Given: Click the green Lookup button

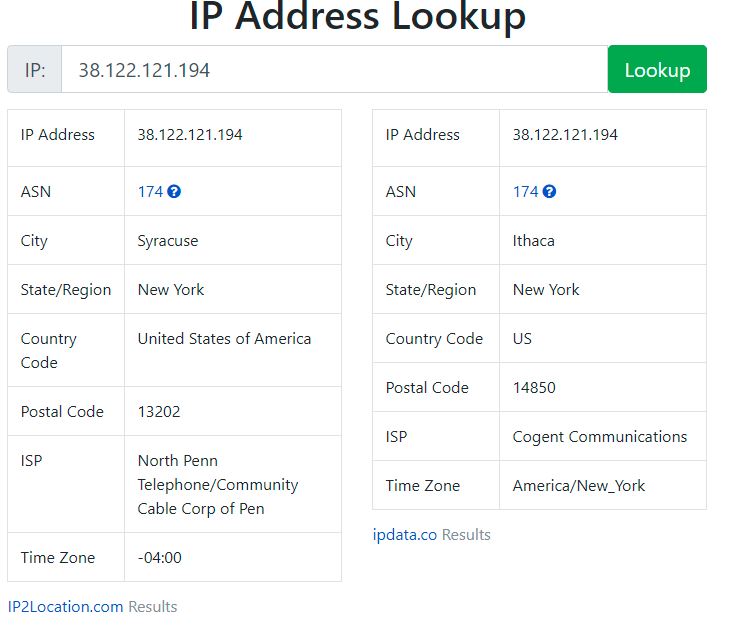Looking at the screenshot, I should click(657, 69).
